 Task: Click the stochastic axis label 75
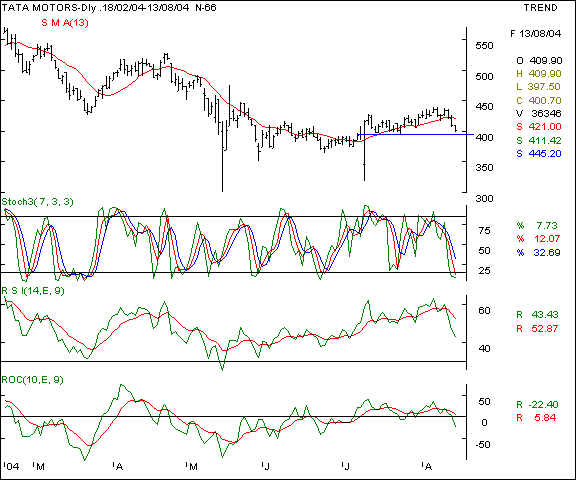(x=485, y=231)
